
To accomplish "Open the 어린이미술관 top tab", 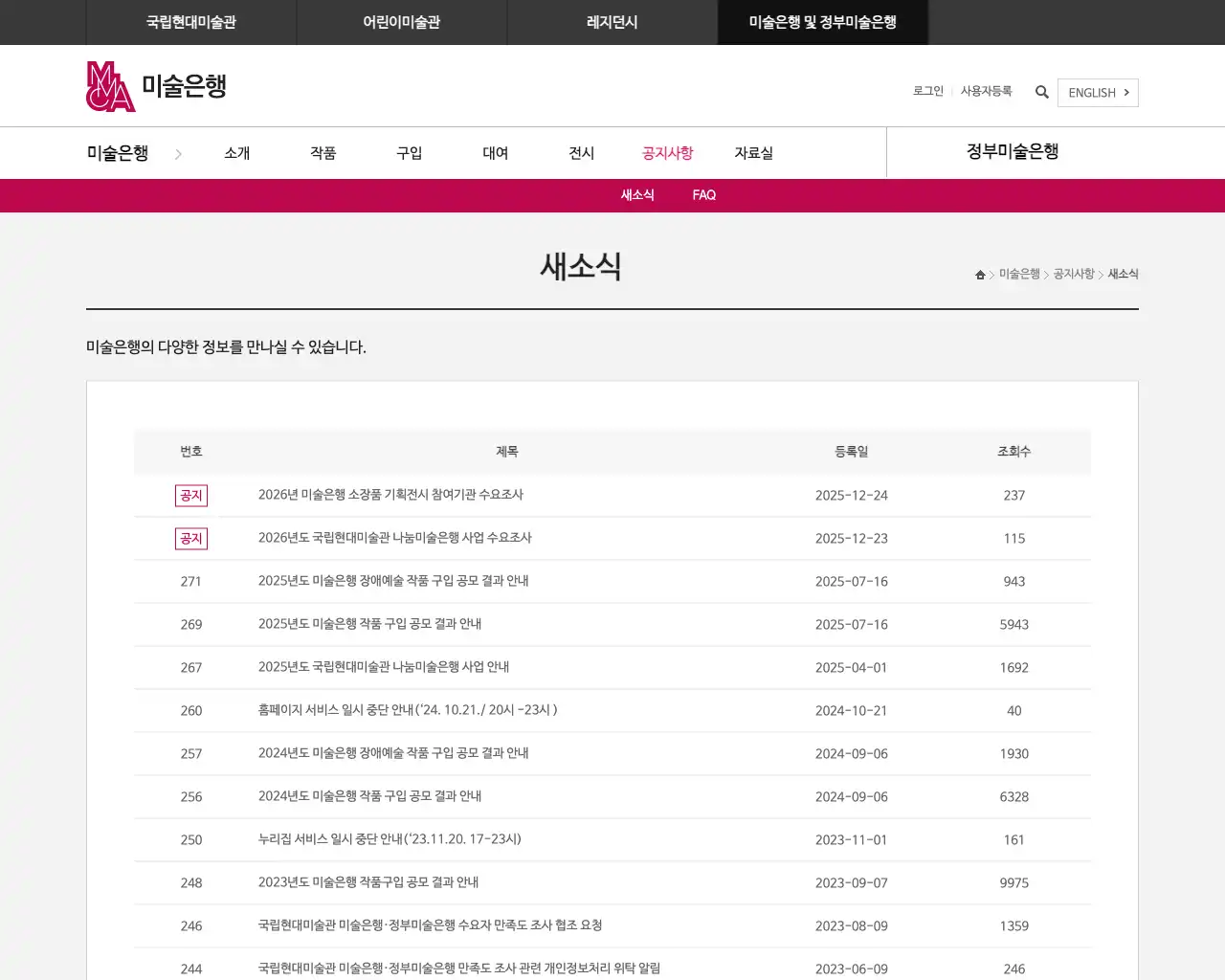I will (402, 22).
